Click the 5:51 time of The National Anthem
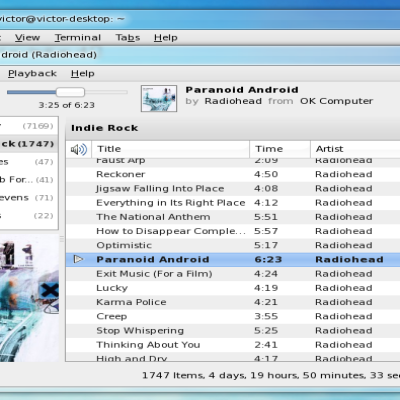Screen dimensions: 400x400 (x=266, y=217)
